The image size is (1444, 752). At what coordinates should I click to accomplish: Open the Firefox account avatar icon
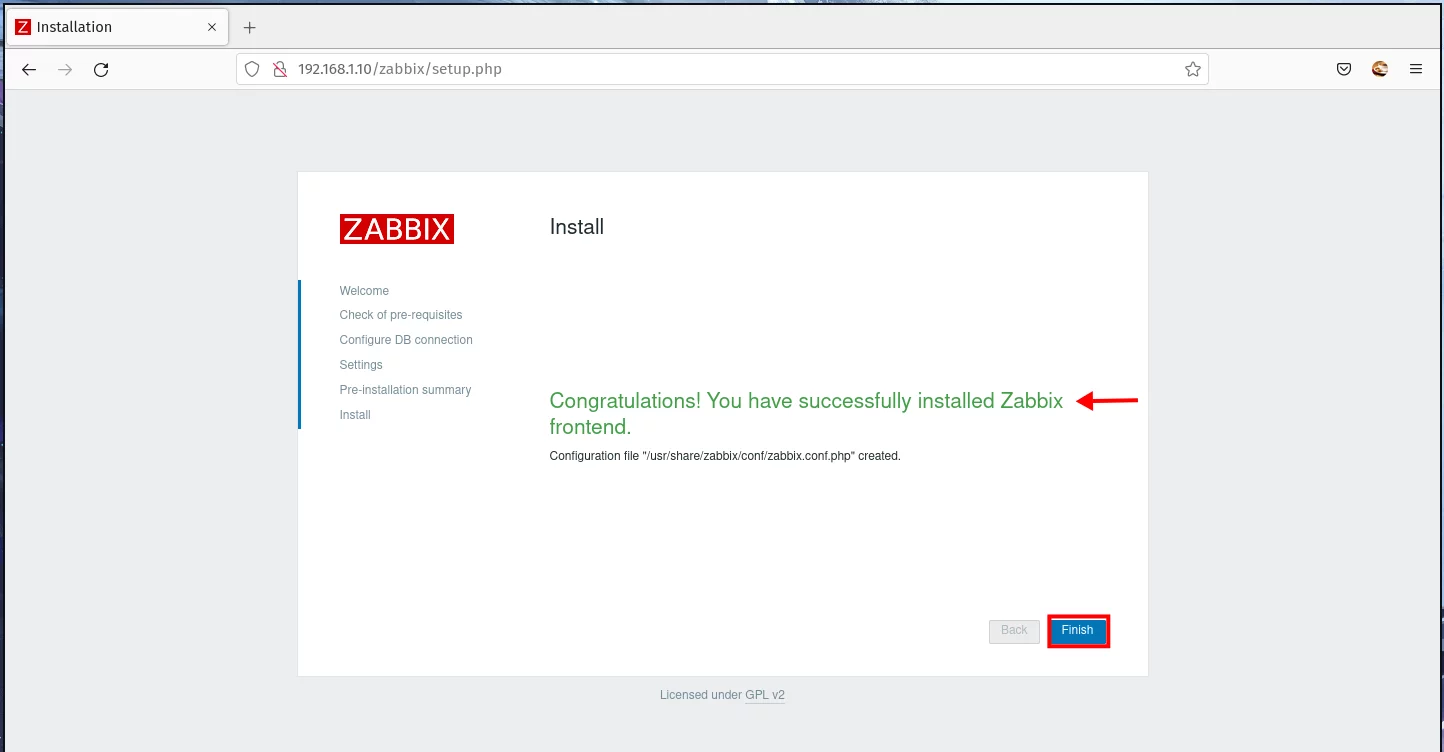click(1380, 69)
